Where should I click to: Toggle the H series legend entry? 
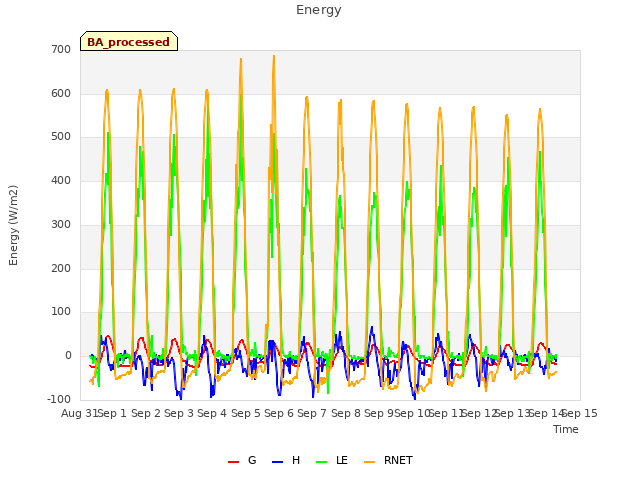286,460
